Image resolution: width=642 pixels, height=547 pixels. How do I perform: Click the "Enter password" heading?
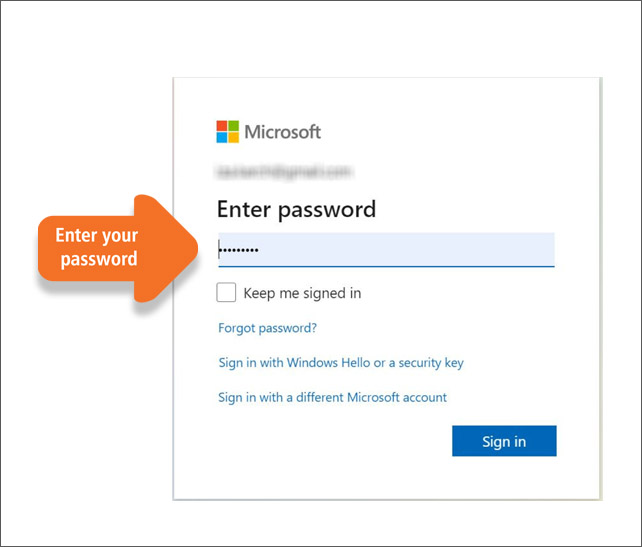pyautogui.click(x=296, y=209)
